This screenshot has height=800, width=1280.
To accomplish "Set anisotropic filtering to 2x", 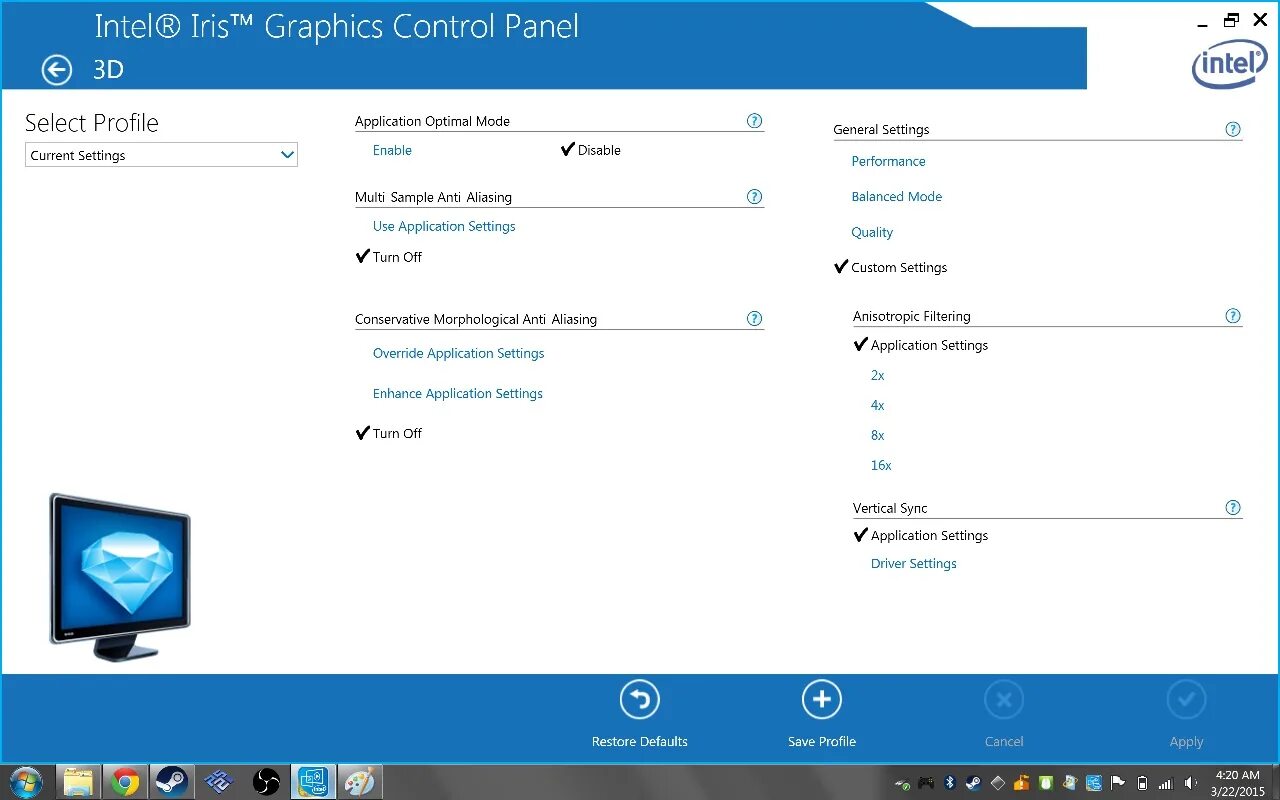I will click(x=878, y=375).
